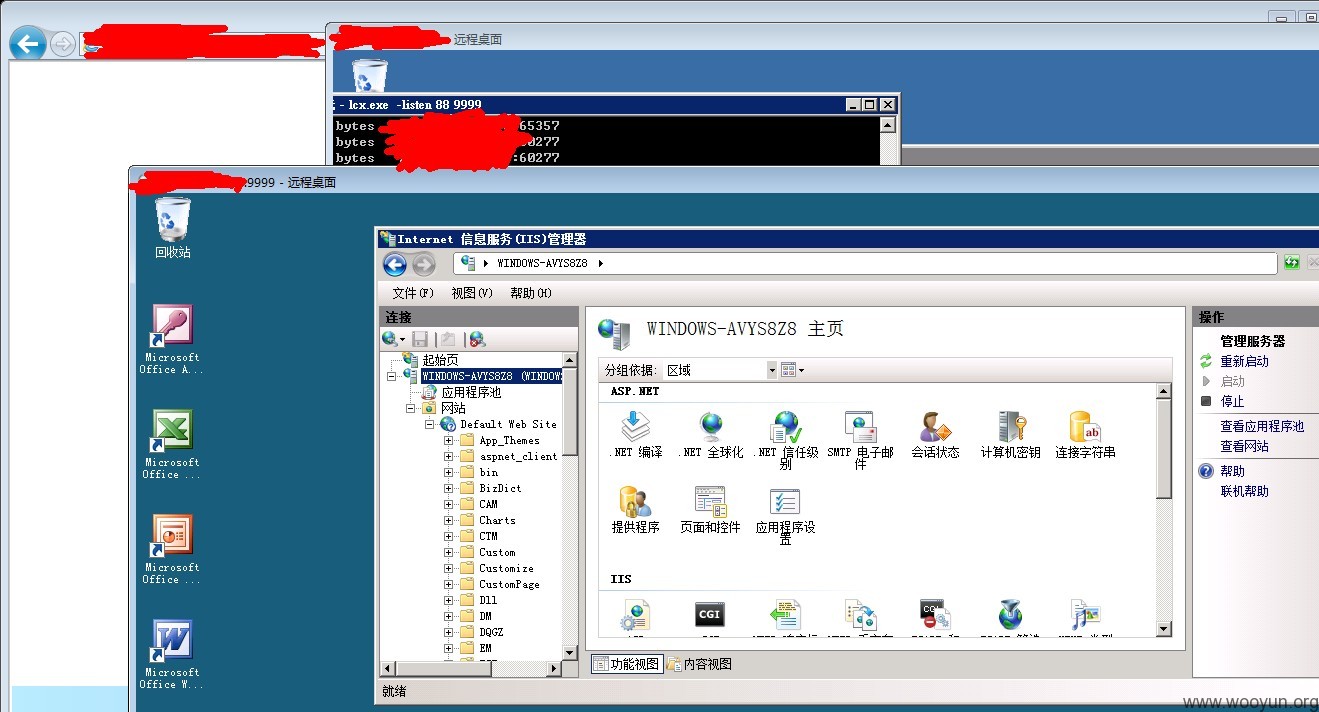Viewport: 1319px width, 712px height.
Task: Select 应用程序池 in the connections tree
Action: [x=471, y=393]
